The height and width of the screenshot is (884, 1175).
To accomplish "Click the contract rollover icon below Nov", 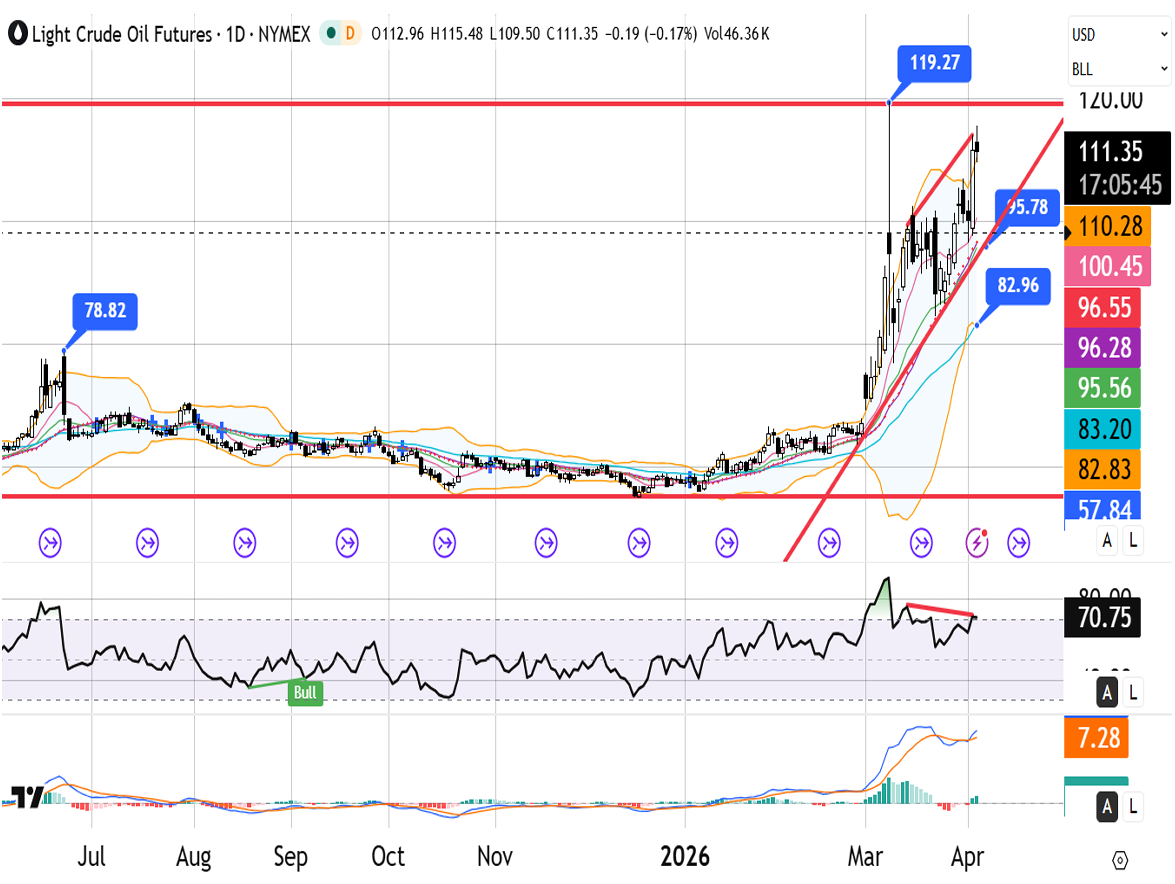I will [x=546, y=543].
